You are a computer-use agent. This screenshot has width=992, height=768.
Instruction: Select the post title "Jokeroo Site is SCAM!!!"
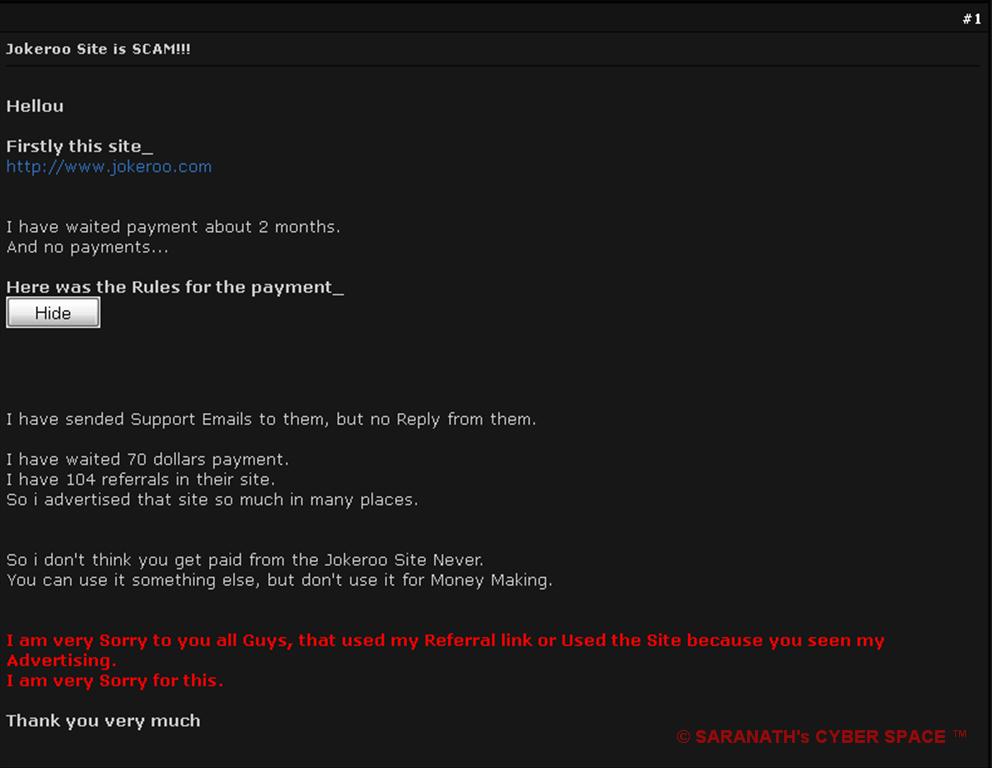[x=98, y=49]
